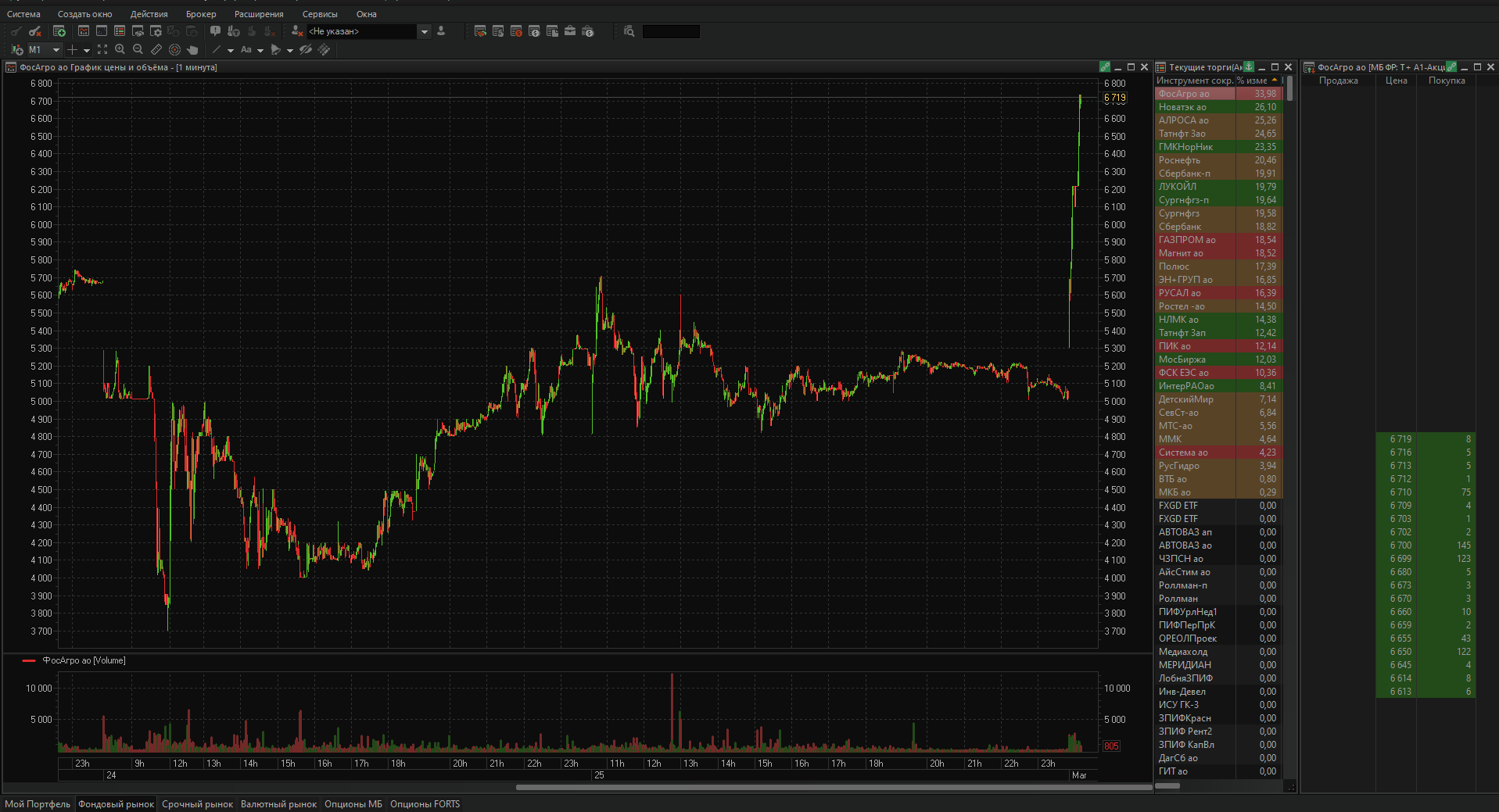1499x812 pixels.
Task: Expand the bell alert options arrow
Action: point(289,50)
